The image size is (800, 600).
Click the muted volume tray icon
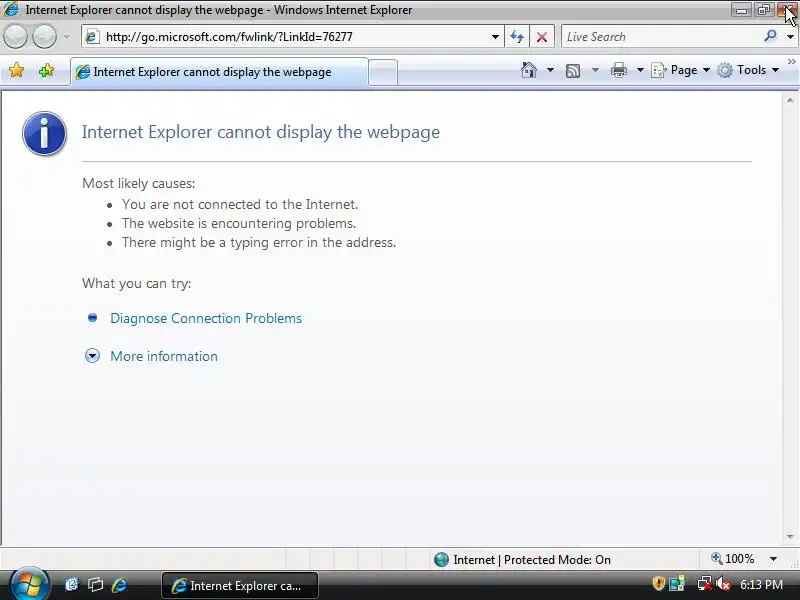[723, 584]
